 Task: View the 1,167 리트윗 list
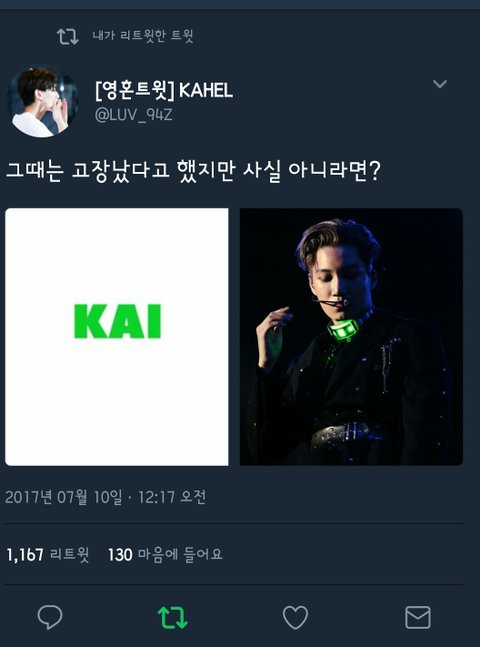[48, 555]
